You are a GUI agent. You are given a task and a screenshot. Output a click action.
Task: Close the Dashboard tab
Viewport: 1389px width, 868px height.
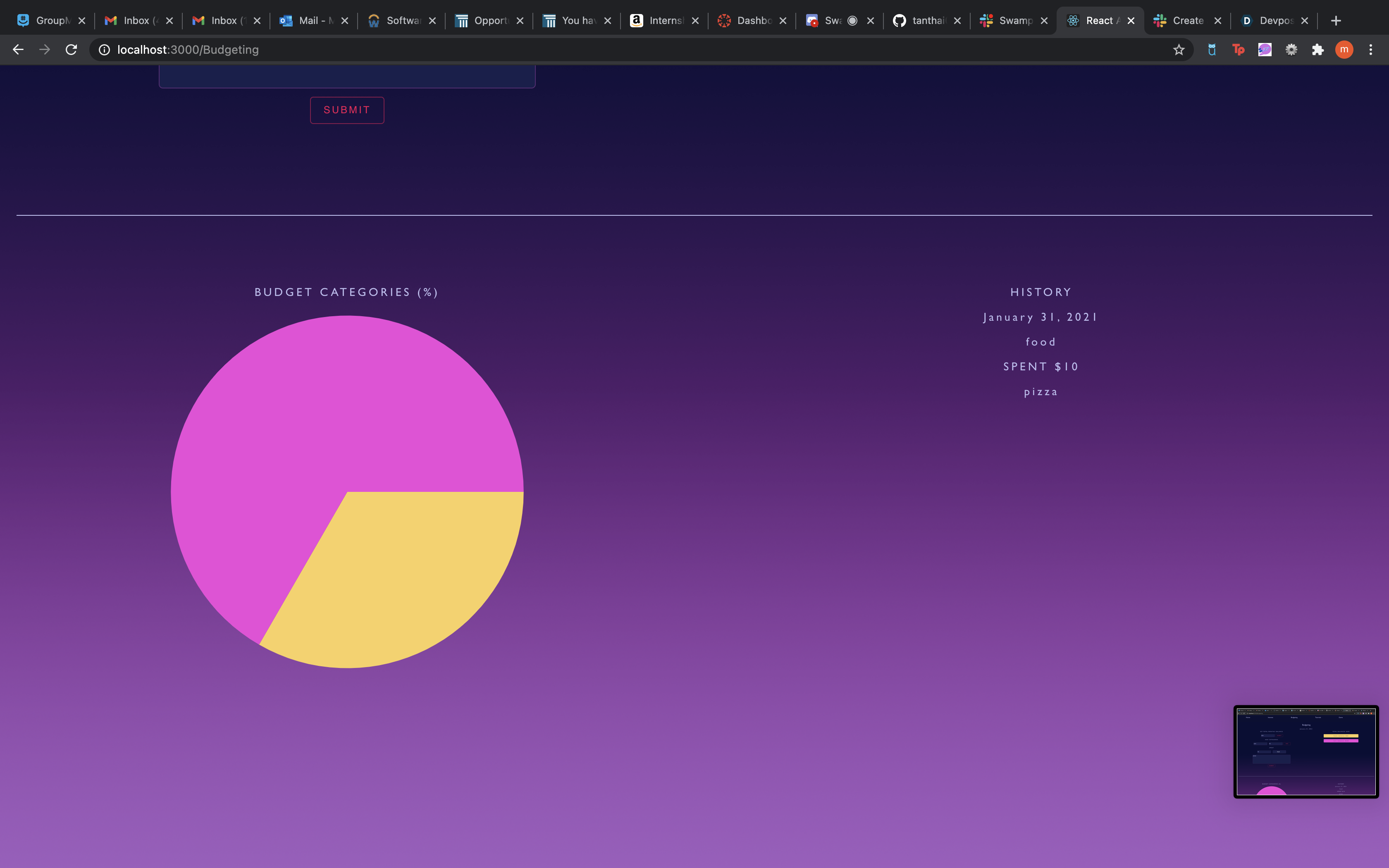[x=783, y=21]
